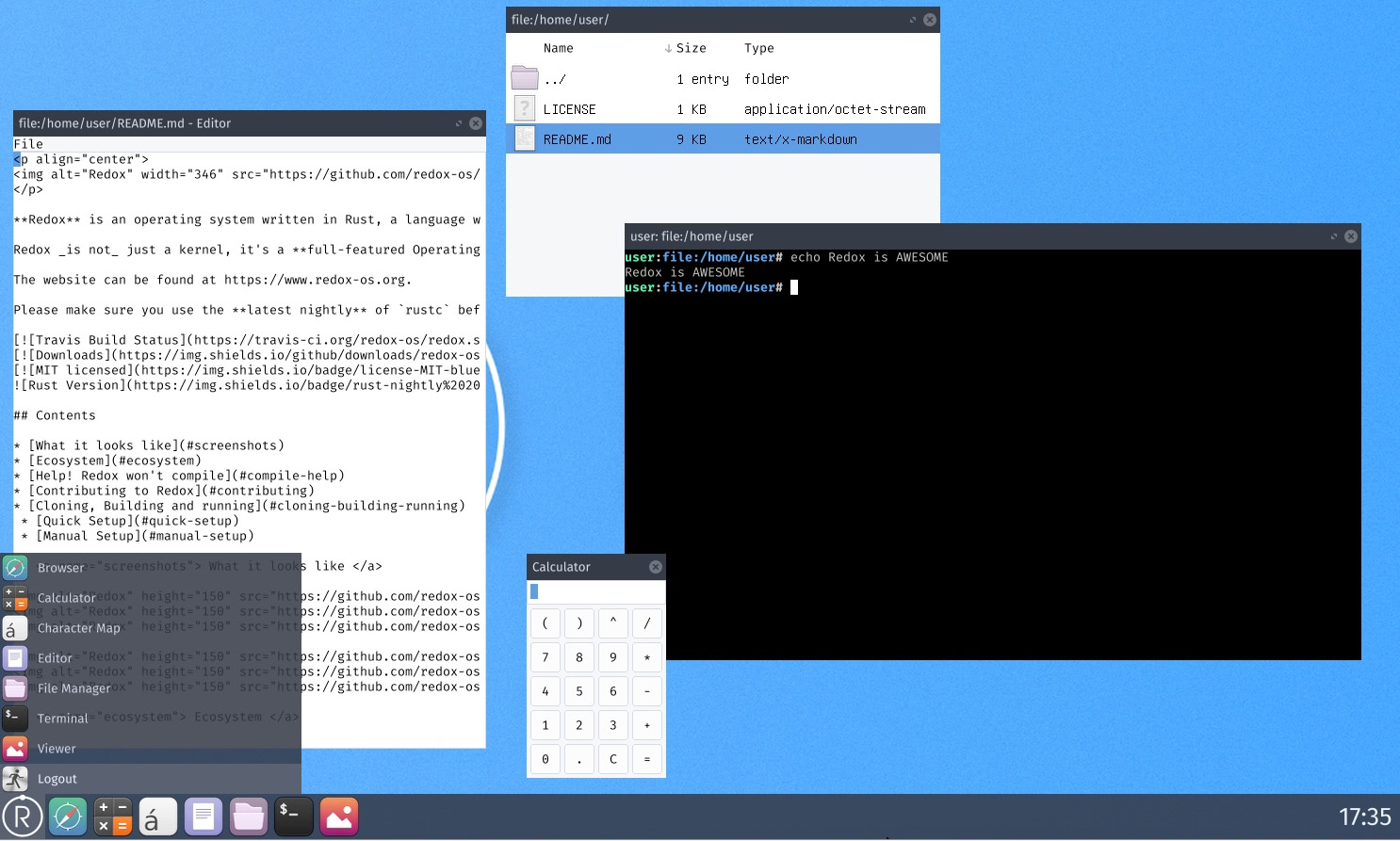Viewport: 1400px width, 841px height.
Task: Open Calculator from the taskbar
Action: pyautogui.click(x=113, y=817)
